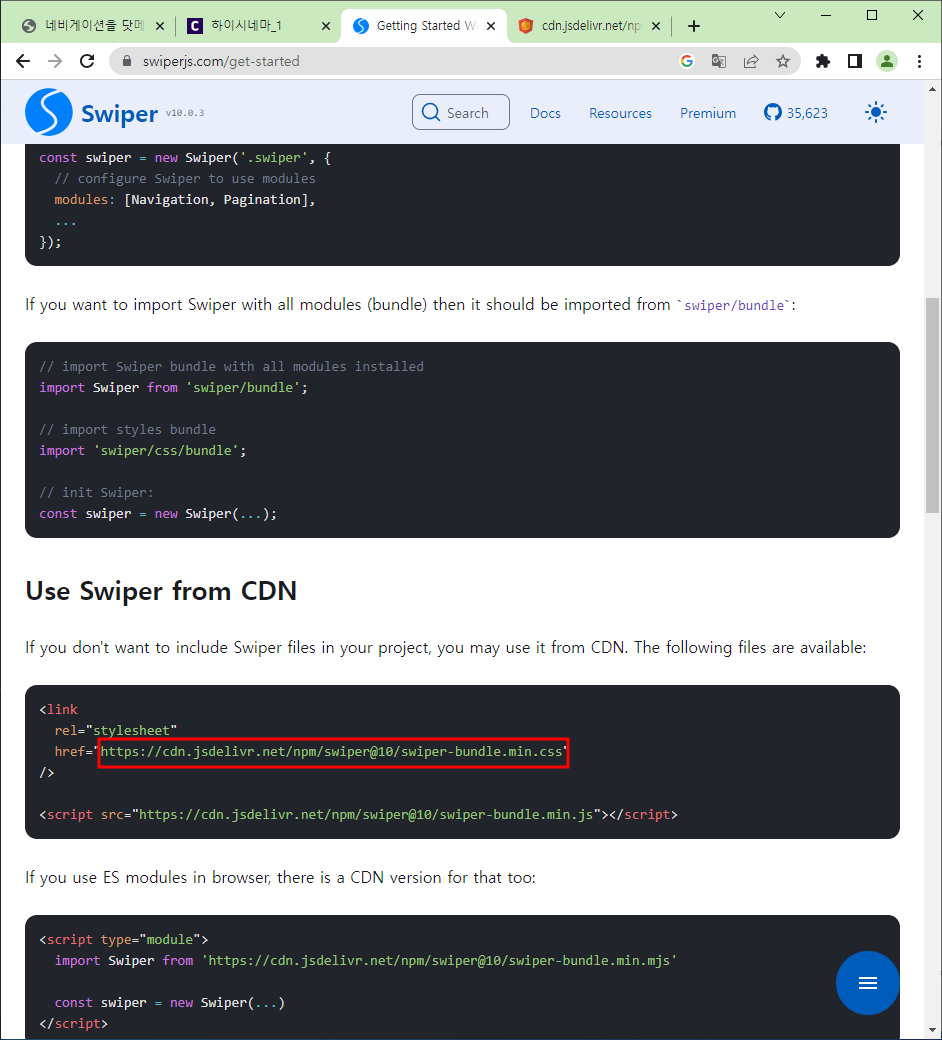942x1040 pixels.
Task: Open Chrome three-dot menu
Action: click(919, 61)
